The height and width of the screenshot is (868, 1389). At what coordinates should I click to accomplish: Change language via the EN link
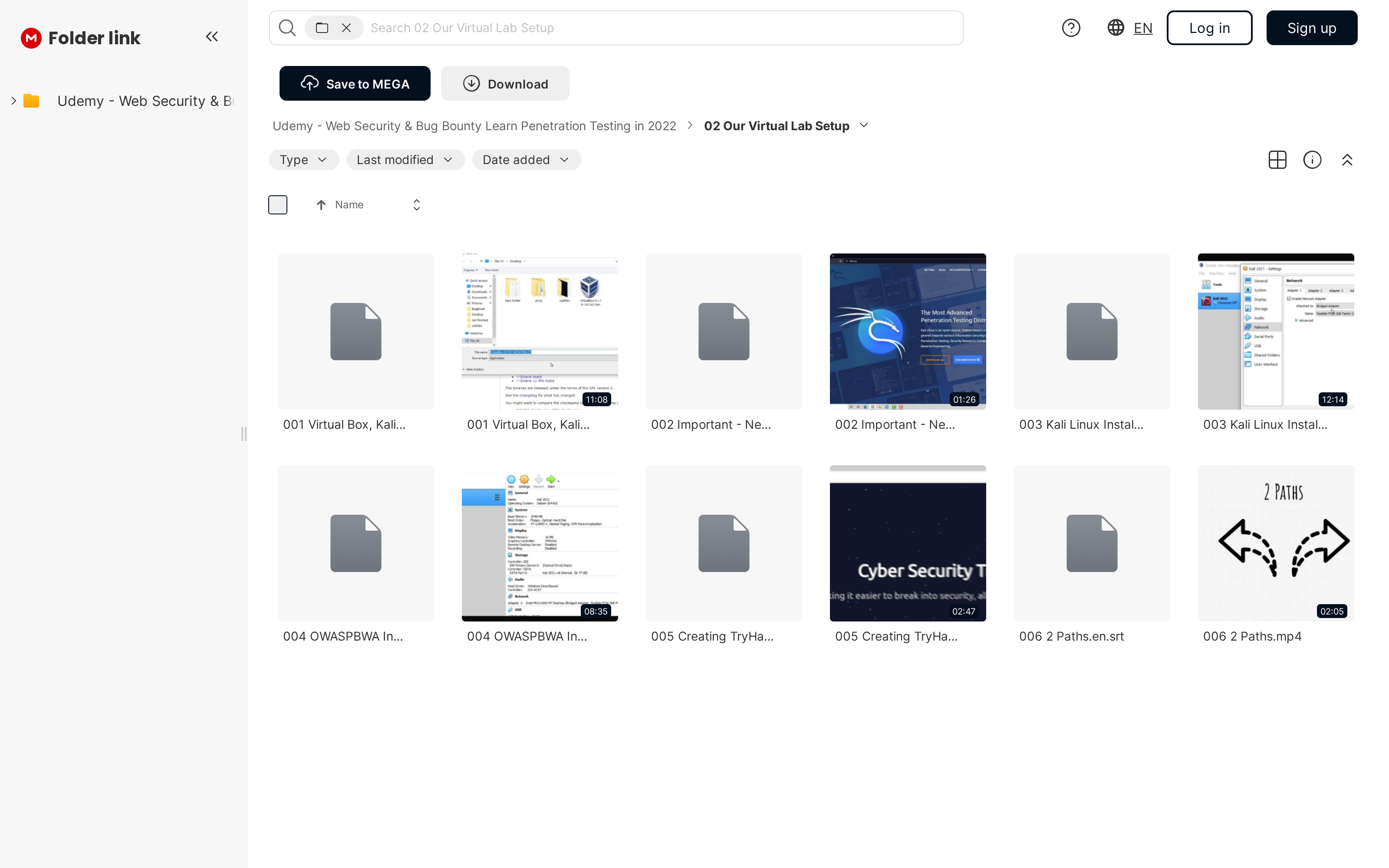pyautogui.click(x=1143, y=27)
